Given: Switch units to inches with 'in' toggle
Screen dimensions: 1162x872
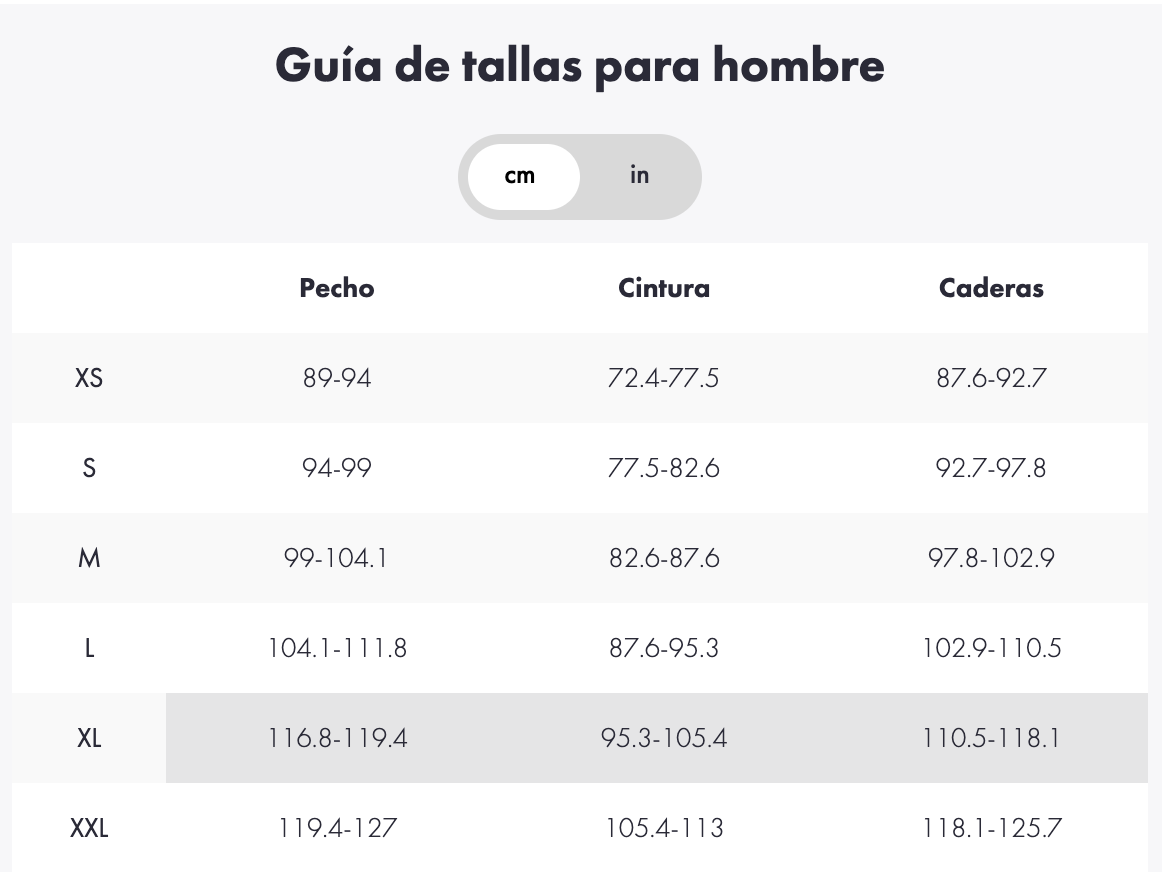Looking at the screenshot, I should [640, 176].
